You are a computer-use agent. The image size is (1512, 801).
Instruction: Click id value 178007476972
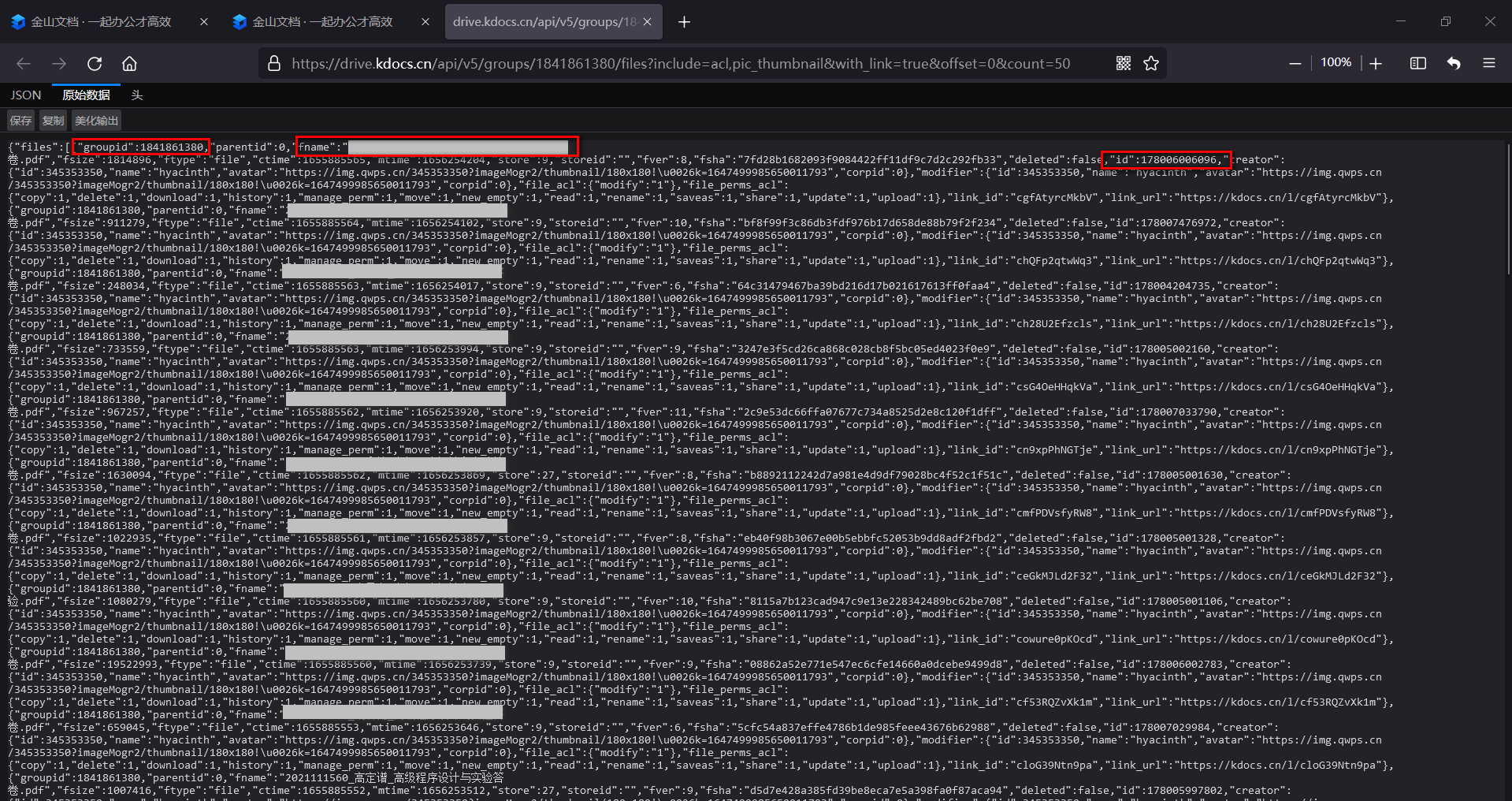1179,223
